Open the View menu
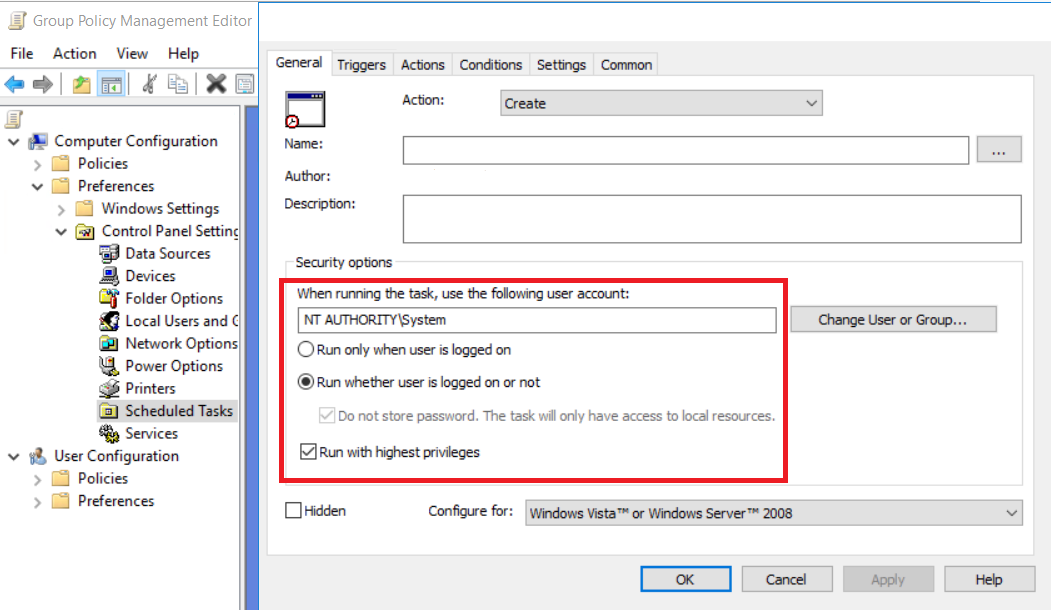Image resolution: width=1051 pixels, height=610 pixels. tap(132, 54)
